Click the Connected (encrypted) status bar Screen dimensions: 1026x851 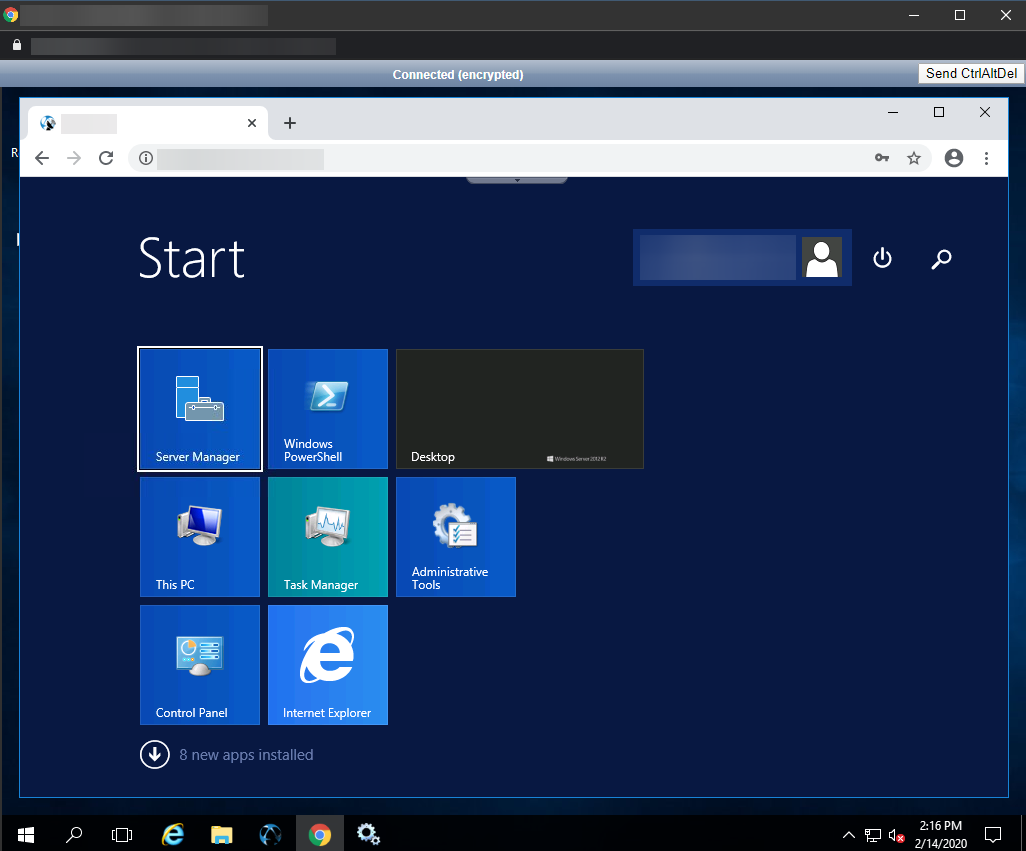458,74
